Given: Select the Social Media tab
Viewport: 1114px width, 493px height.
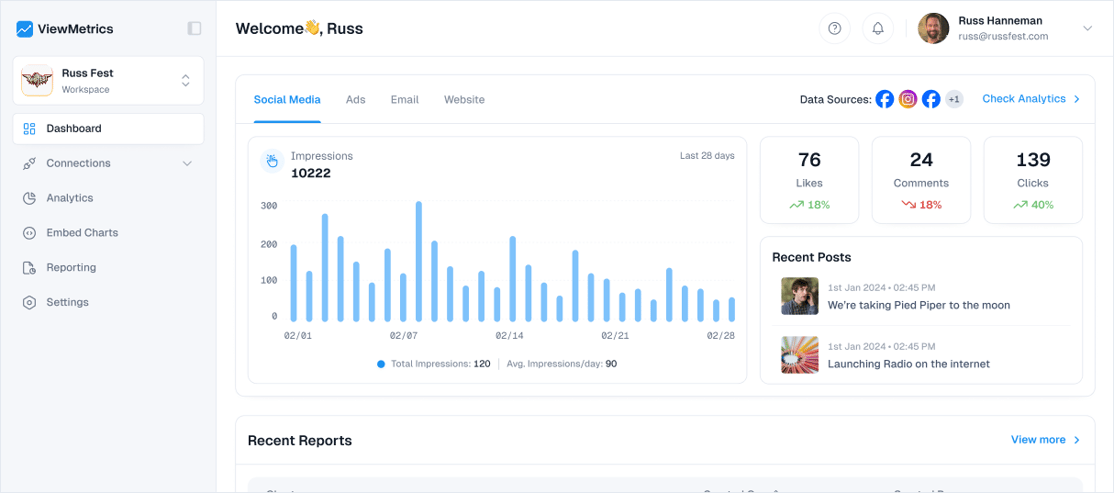Looking at the screenshot, I should [287, 99].
